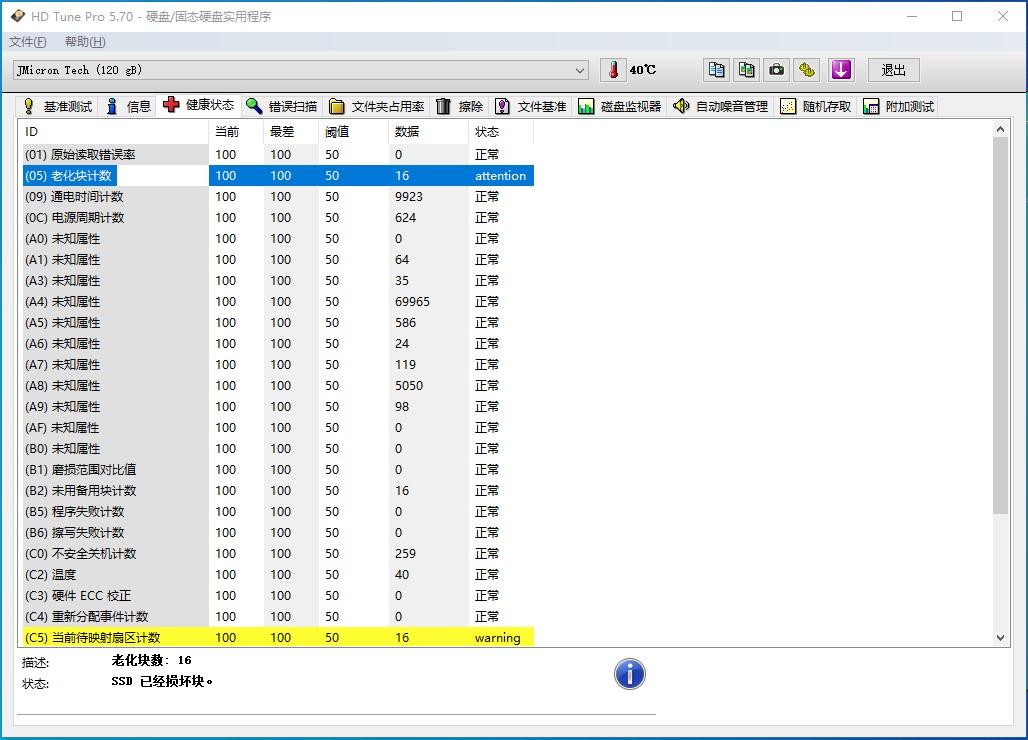
Task: Click the 阈值 column header
Action: [x=353, y=132]
